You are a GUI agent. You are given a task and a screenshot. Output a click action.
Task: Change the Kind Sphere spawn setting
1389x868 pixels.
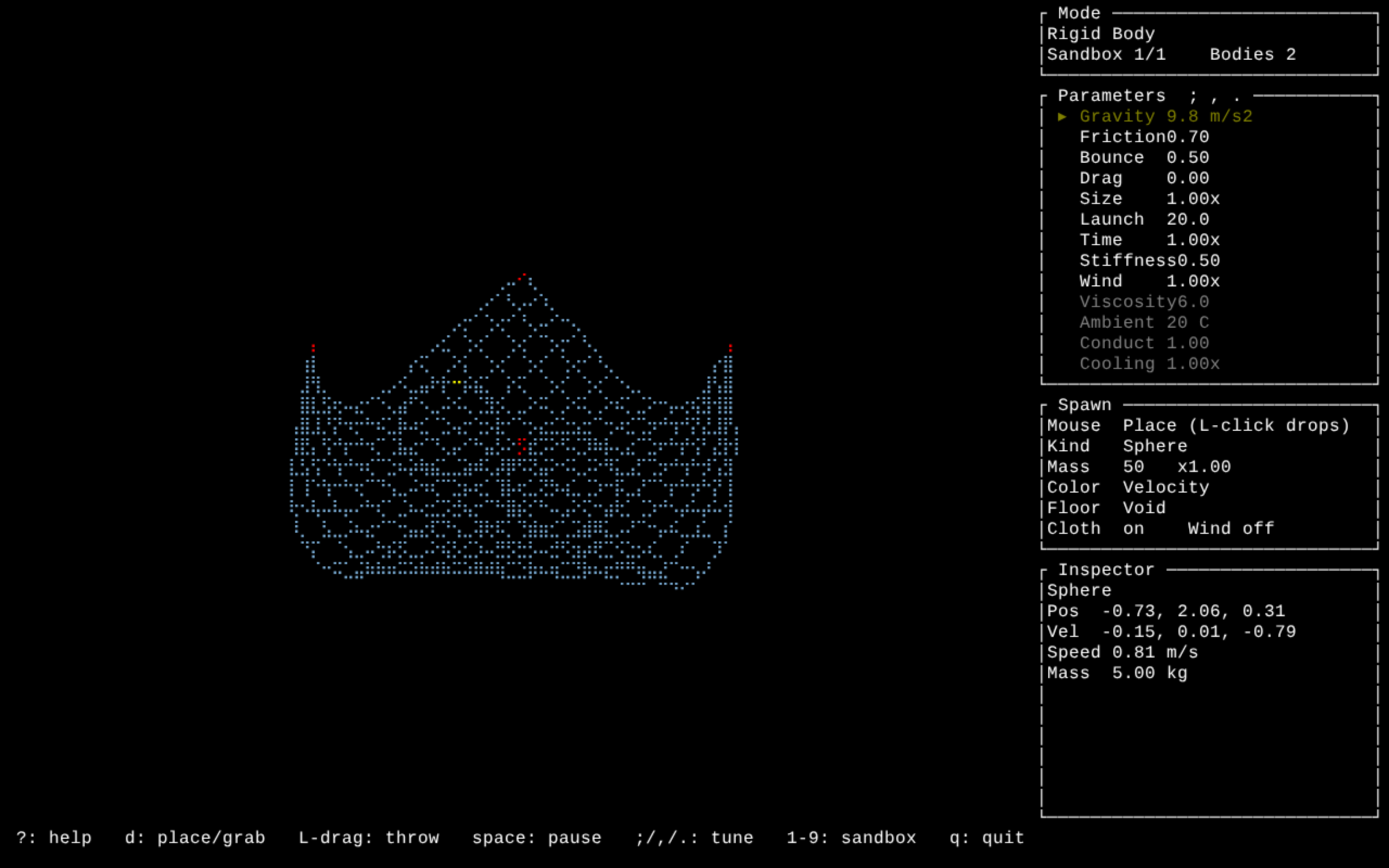[1117, 446]
